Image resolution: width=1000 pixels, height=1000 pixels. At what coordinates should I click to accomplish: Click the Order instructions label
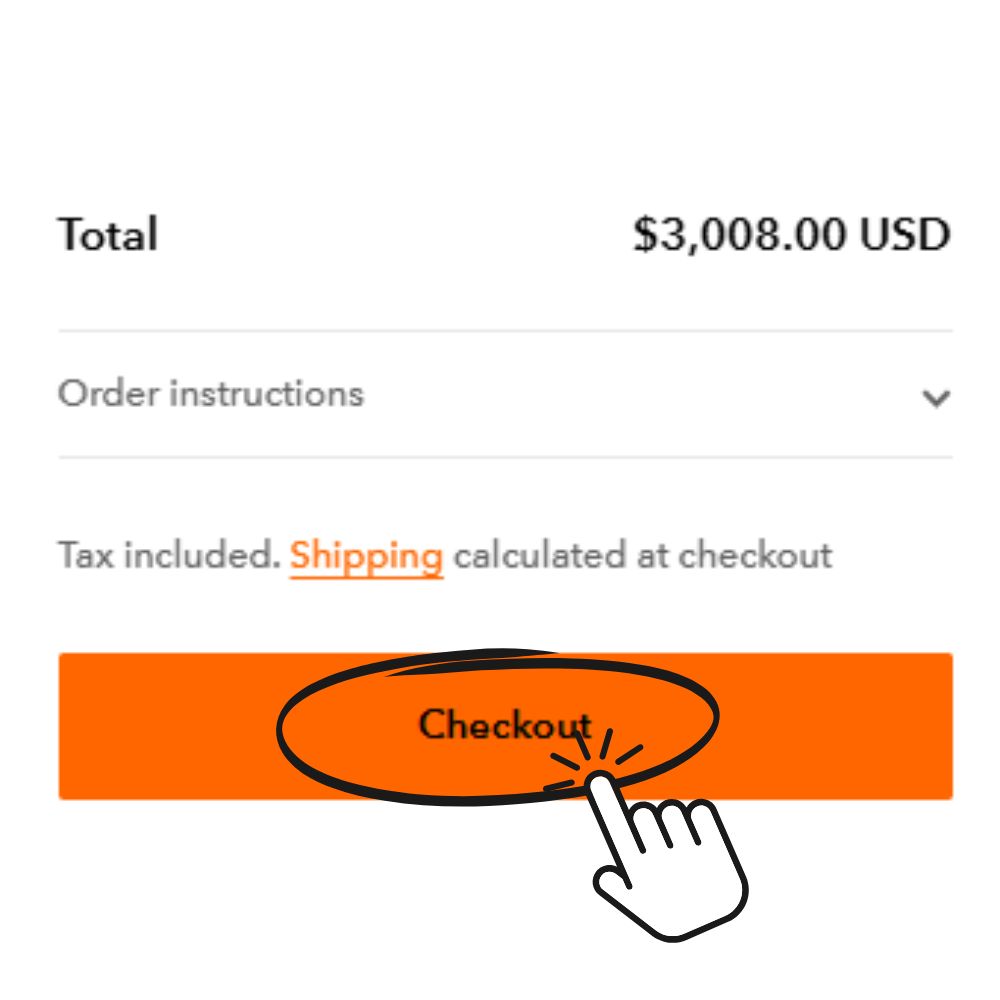(210, 394)
